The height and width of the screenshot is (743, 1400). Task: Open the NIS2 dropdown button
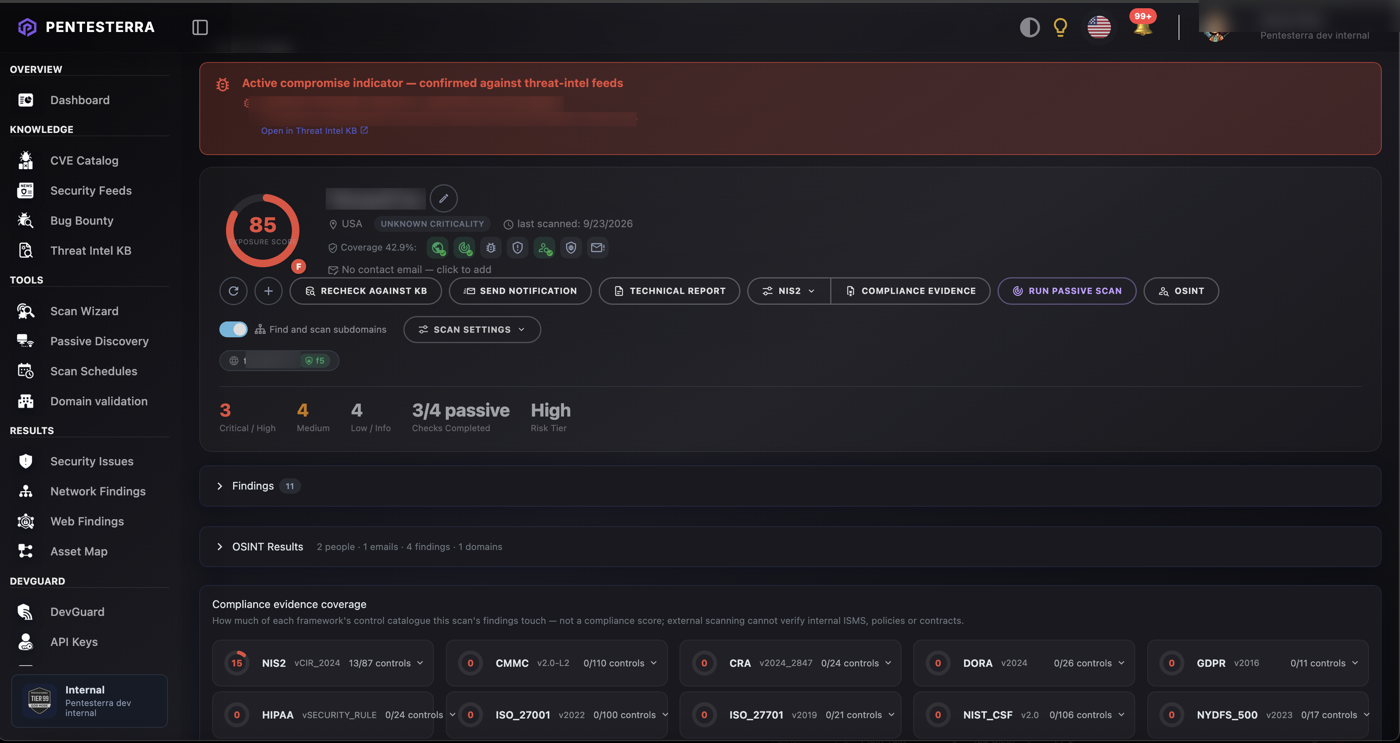[789, 291]
